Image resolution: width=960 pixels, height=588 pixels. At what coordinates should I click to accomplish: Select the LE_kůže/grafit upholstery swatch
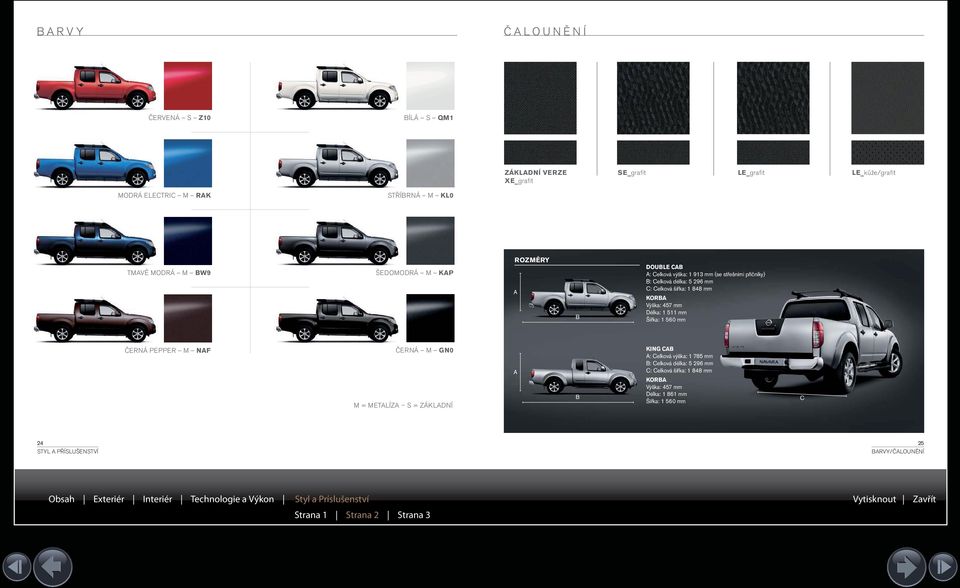pos(888,98)
